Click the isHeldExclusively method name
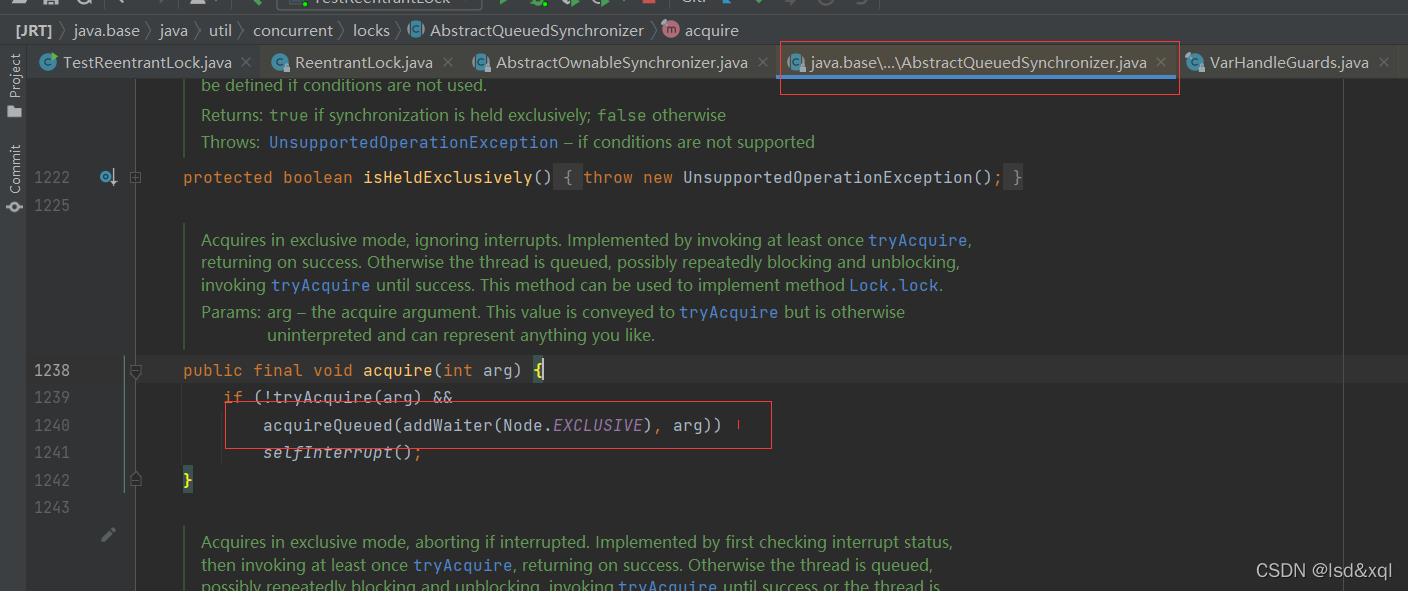 [x=448, y=177]
